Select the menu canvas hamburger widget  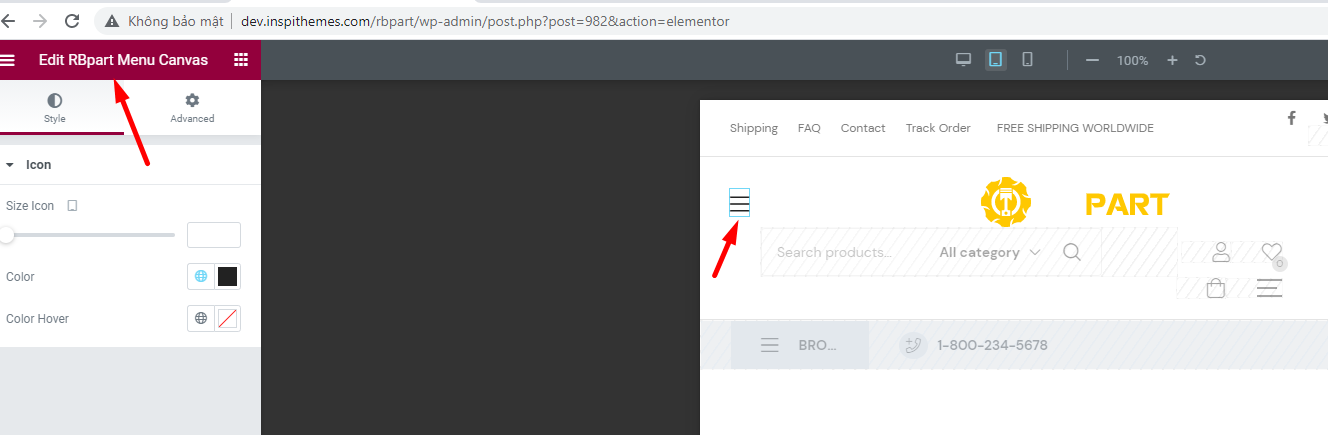(x=739, y=202)
